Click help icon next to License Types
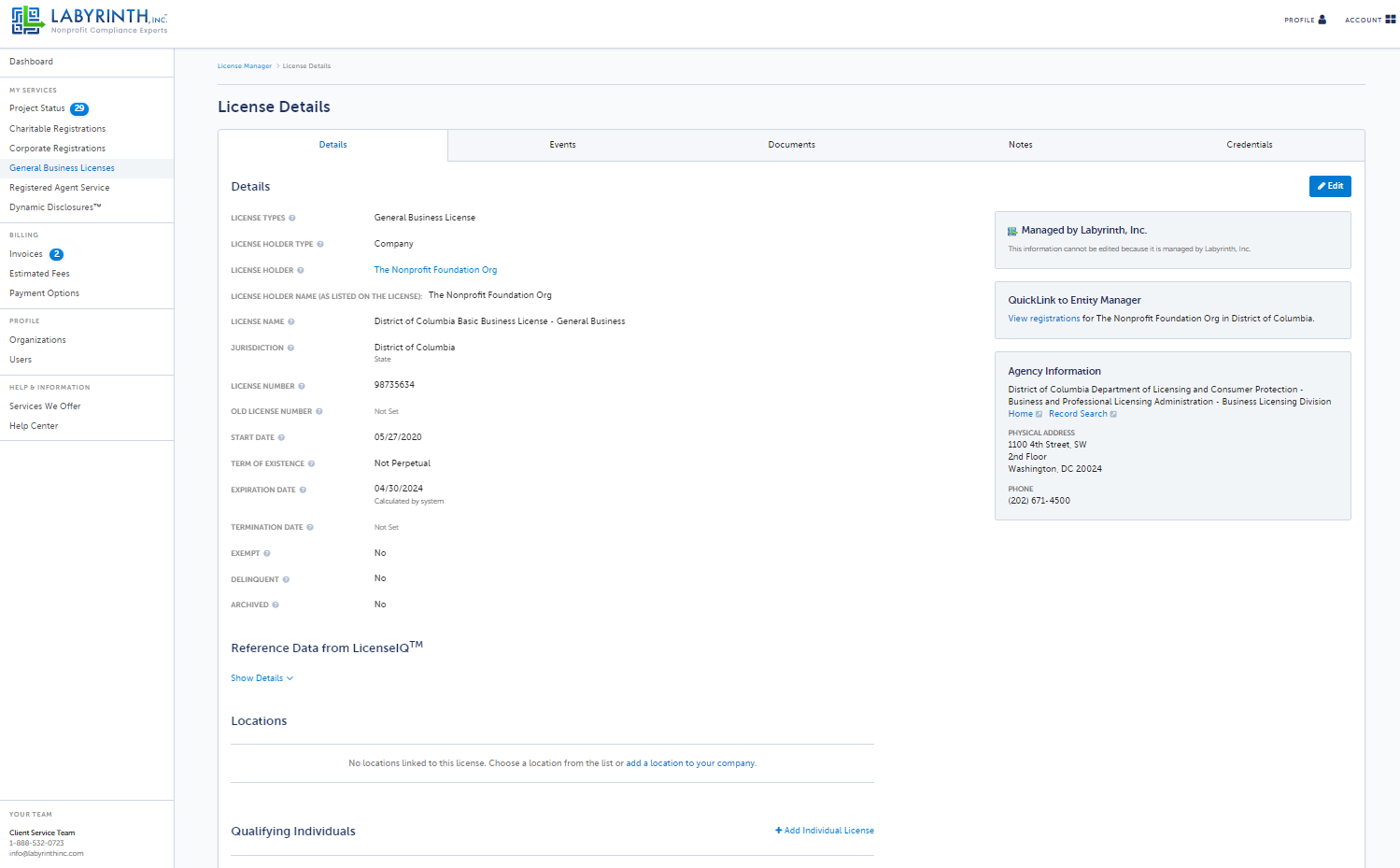 coord(292,218)
